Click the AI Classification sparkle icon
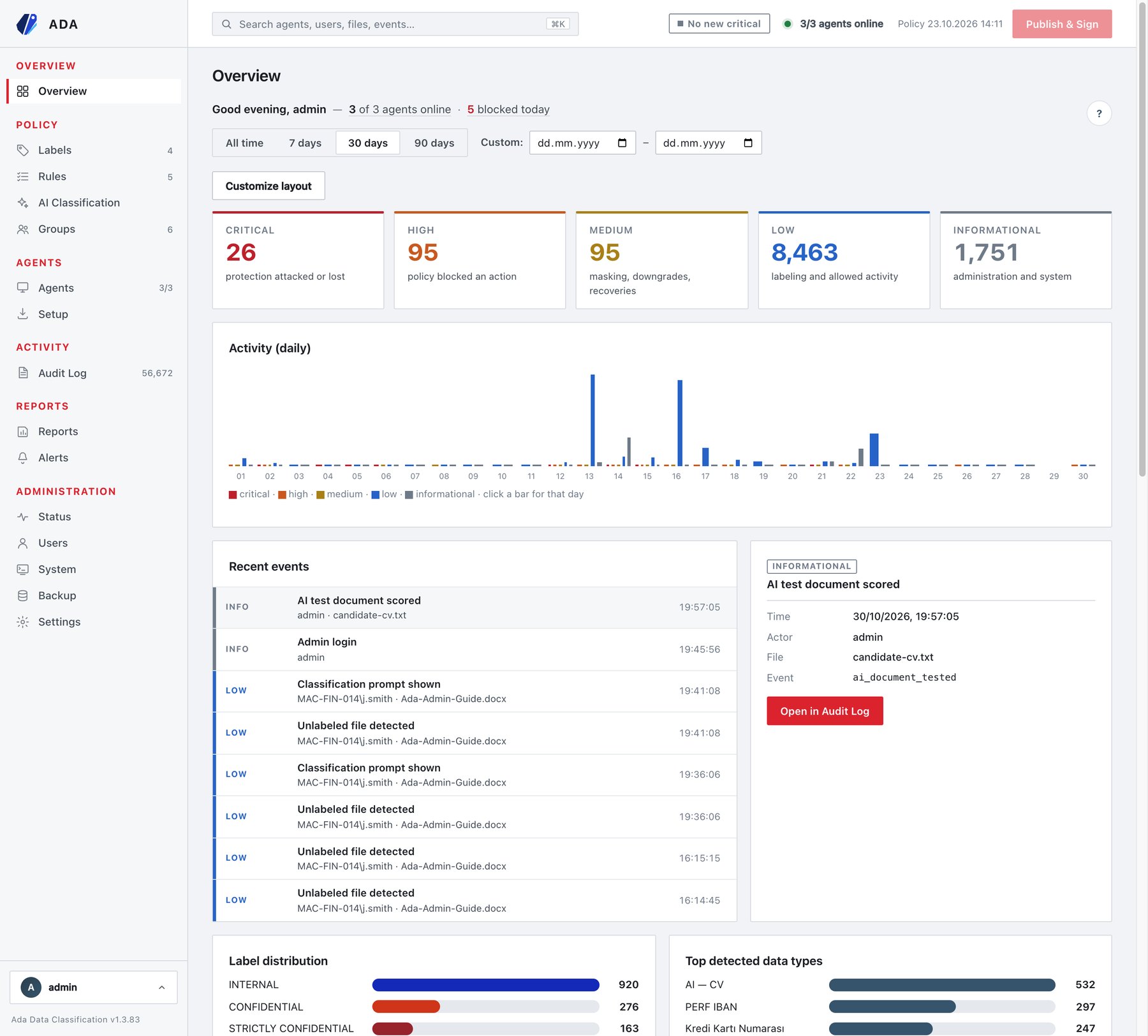The image size is (1148, 1036). 23,203
